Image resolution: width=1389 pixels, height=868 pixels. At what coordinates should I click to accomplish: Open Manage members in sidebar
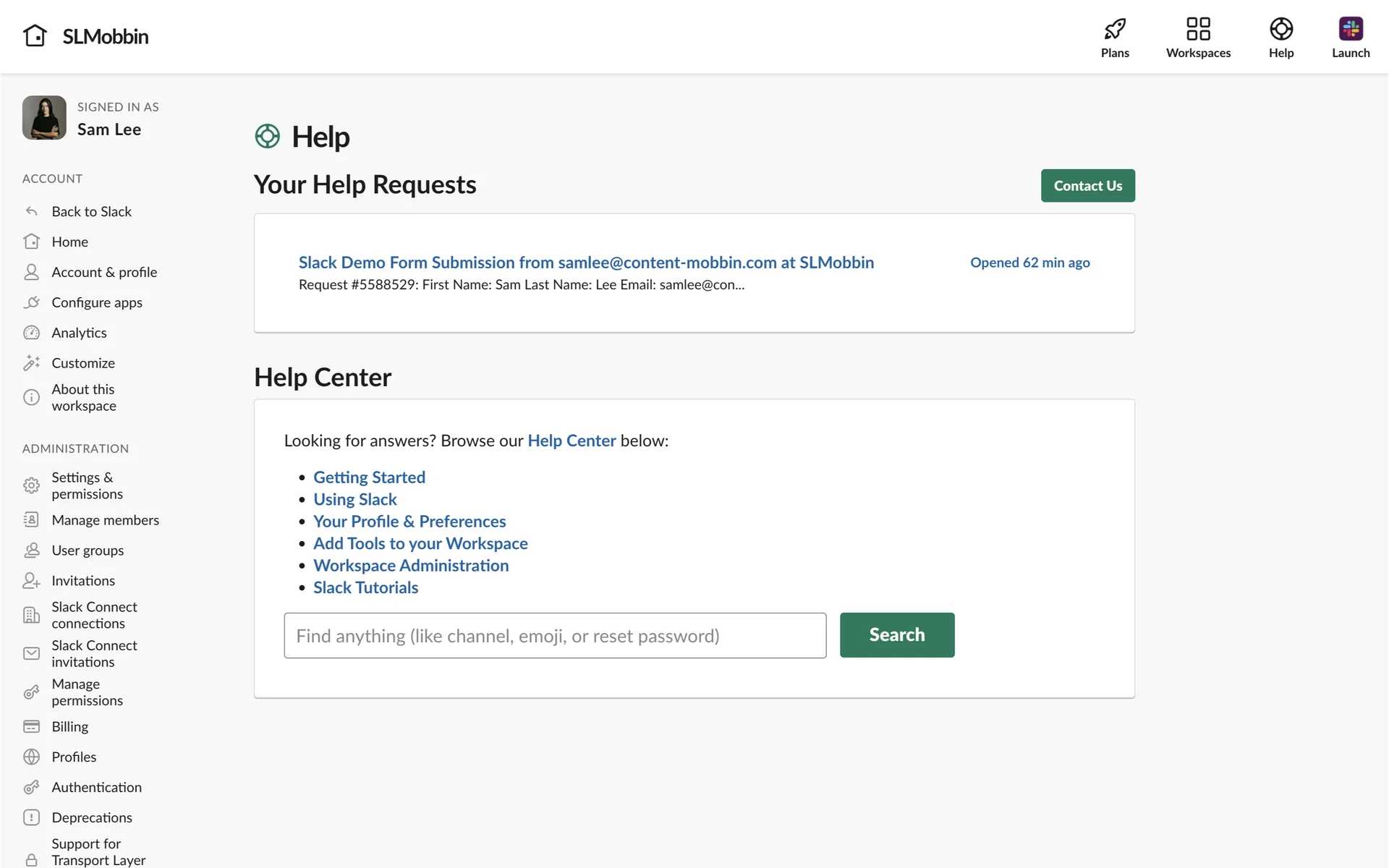click(x=105, y=520)
